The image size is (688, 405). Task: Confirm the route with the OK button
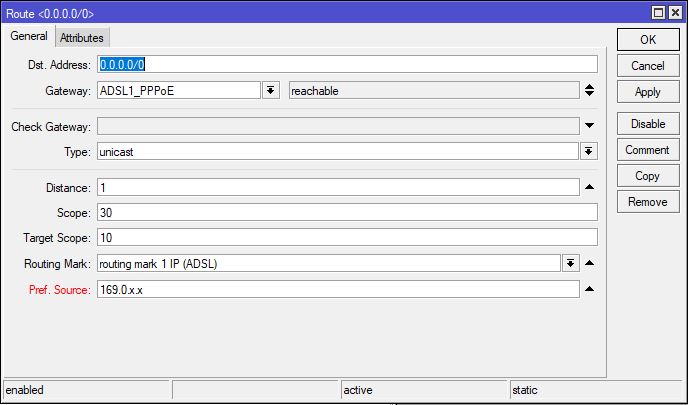pyautogui.click(x=648, y=40)
